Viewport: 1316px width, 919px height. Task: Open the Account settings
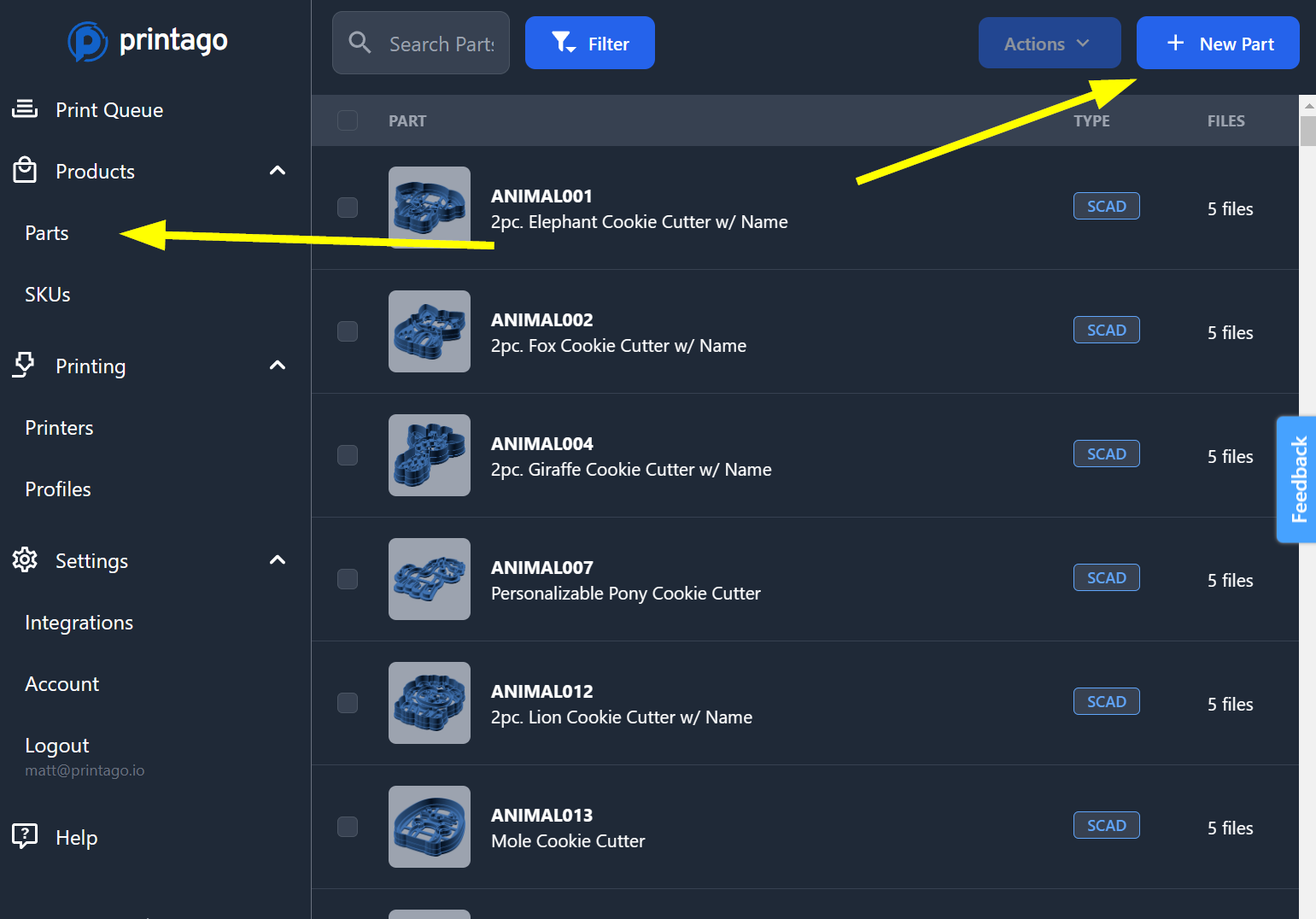pyautogui.click(x=61, y=684)
